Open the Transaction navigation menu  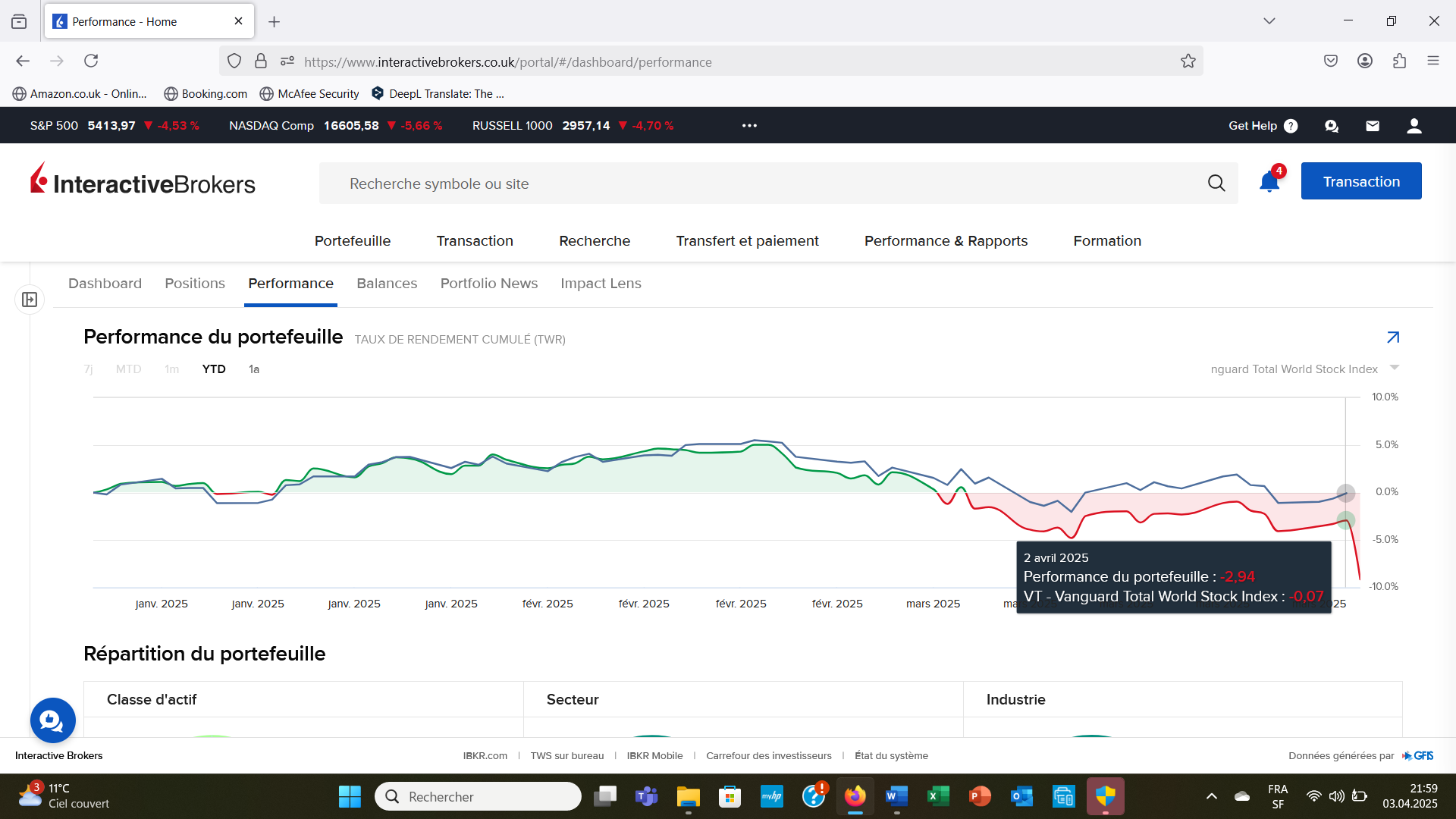pyautogui.click(x=475, y=241)
